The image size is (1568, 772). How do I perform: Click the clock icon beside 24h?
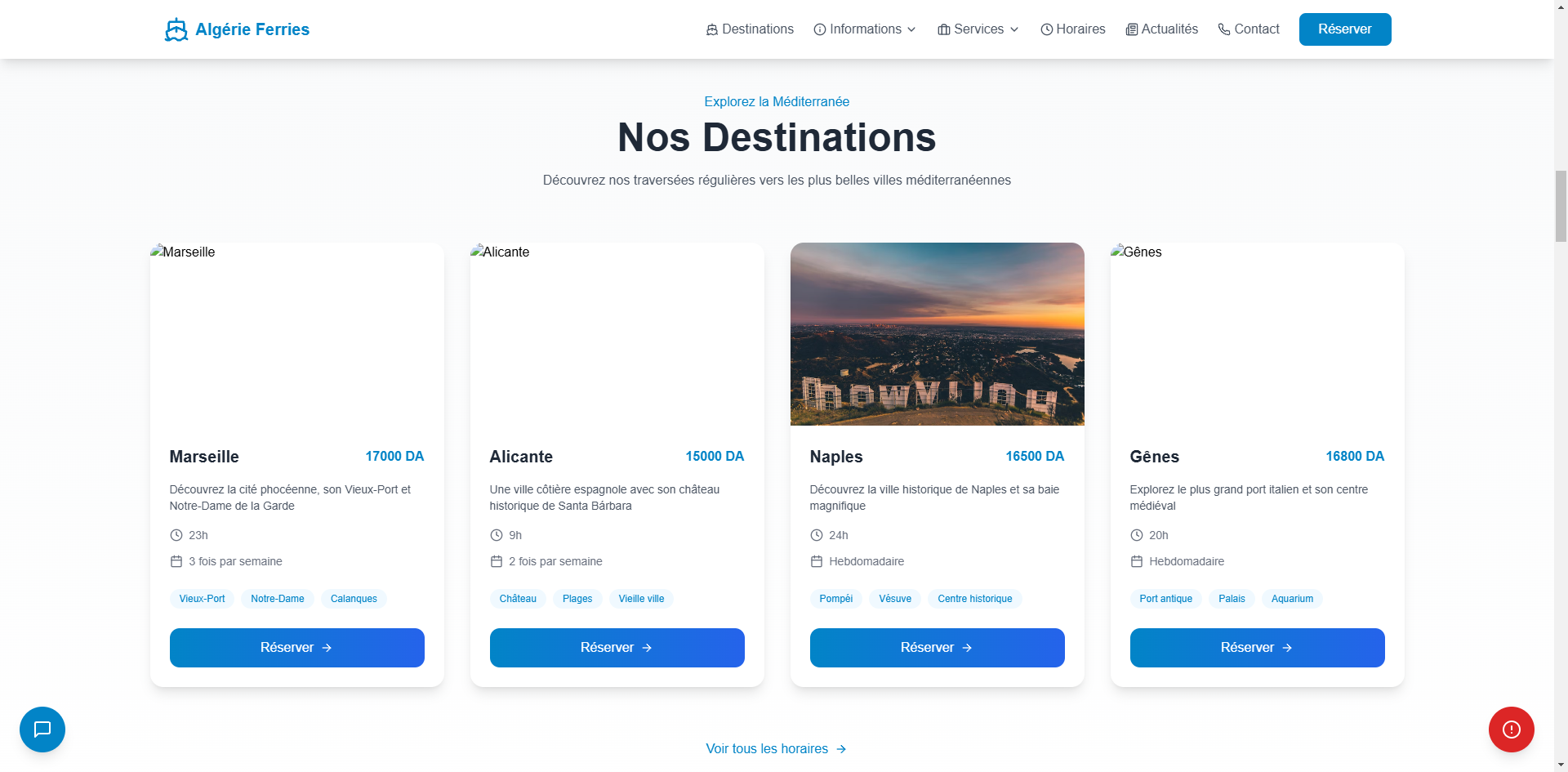(816, 535)
